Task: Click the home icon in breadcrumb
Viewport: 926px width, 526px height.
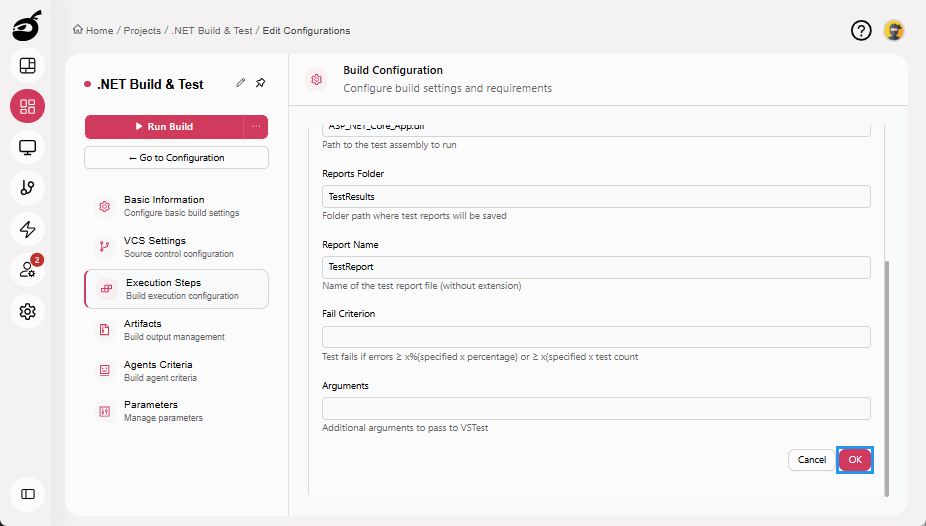Action: click(x=77, y=30)
